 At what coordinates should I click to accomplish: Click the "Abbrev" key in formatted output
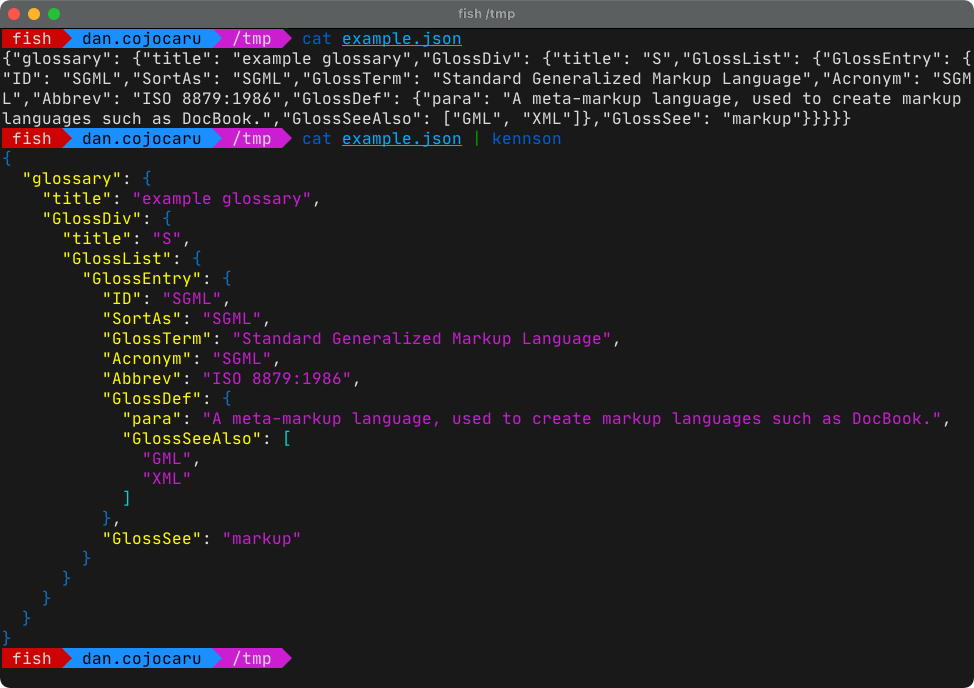[142, 379]
